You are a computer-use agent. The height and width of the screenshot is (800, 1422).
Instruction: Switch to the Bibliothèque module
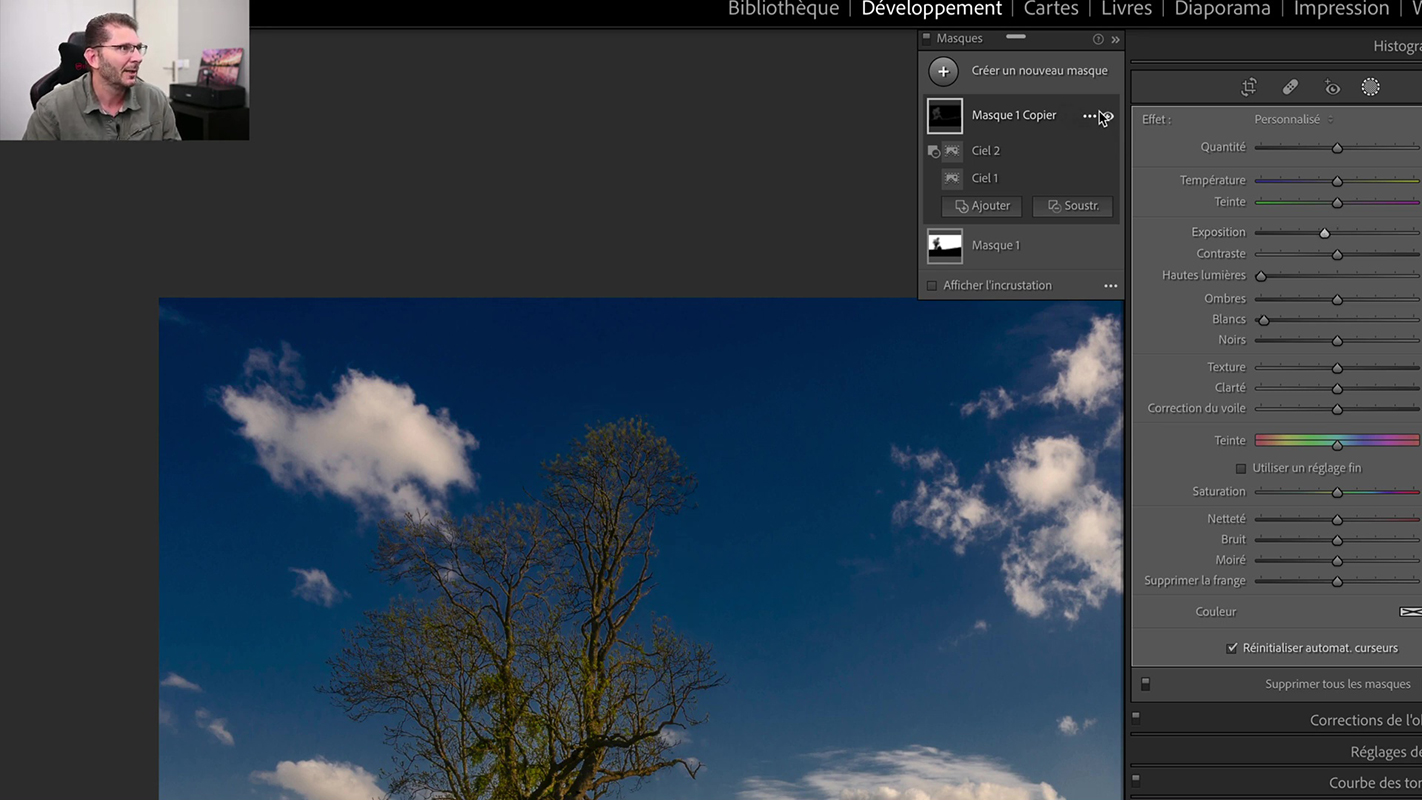pos(783,9)
